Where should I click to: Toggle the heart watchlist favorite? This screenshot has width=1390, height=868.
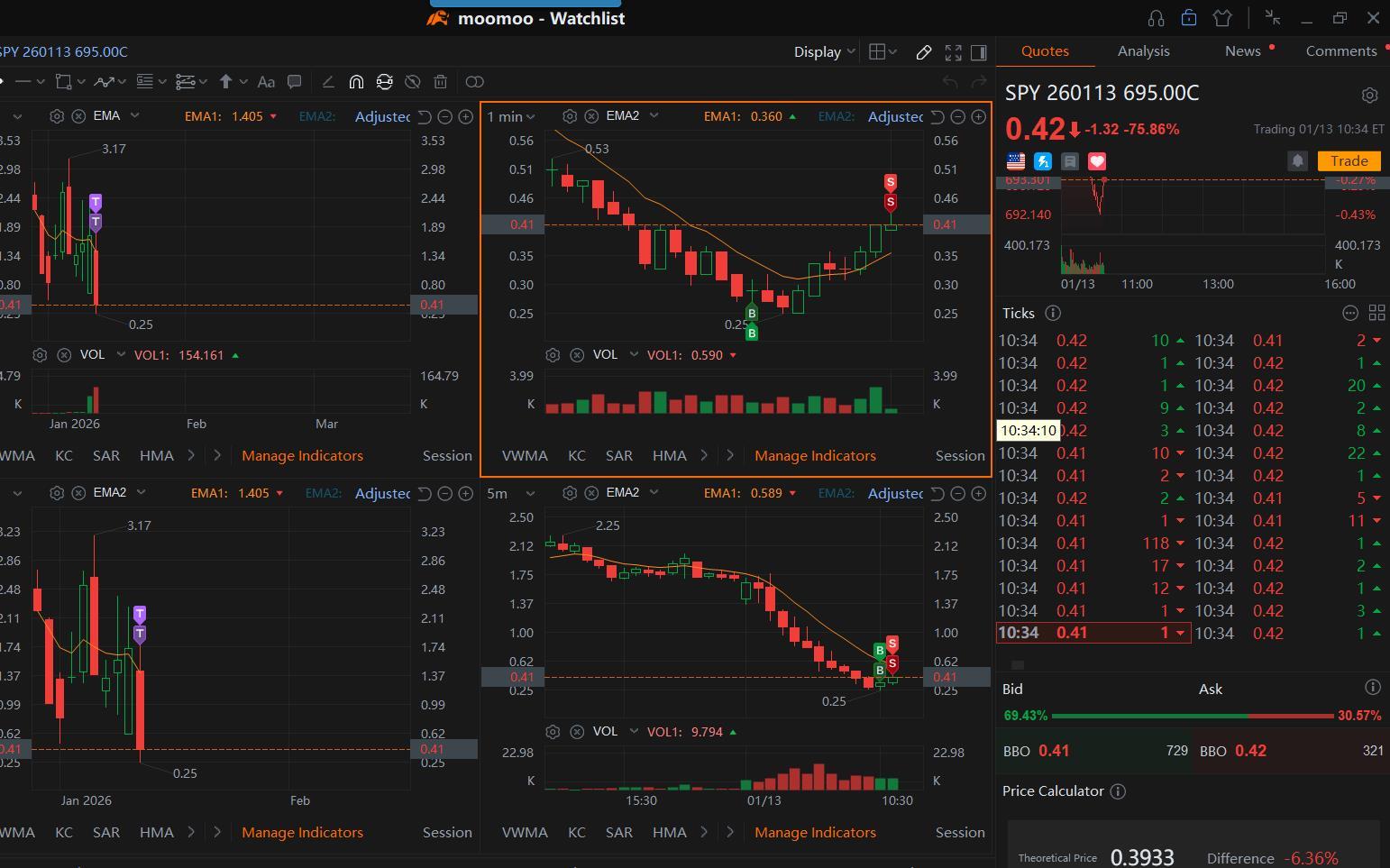[1097, 161]
